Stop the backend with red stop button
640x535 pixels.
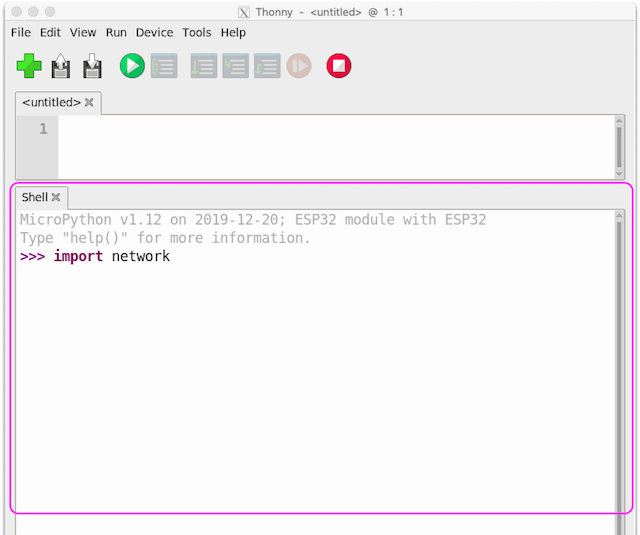[339, 66]
